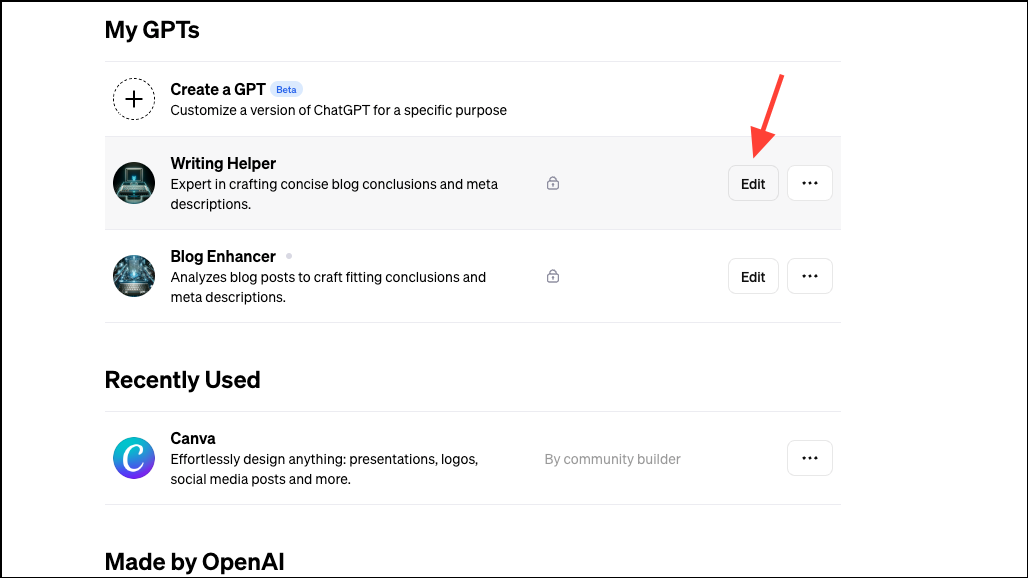Click the lock icon for Writing Helper
Image resolution: width=1028 pixels, height=578 pixels.
click(x=553, y=183)
